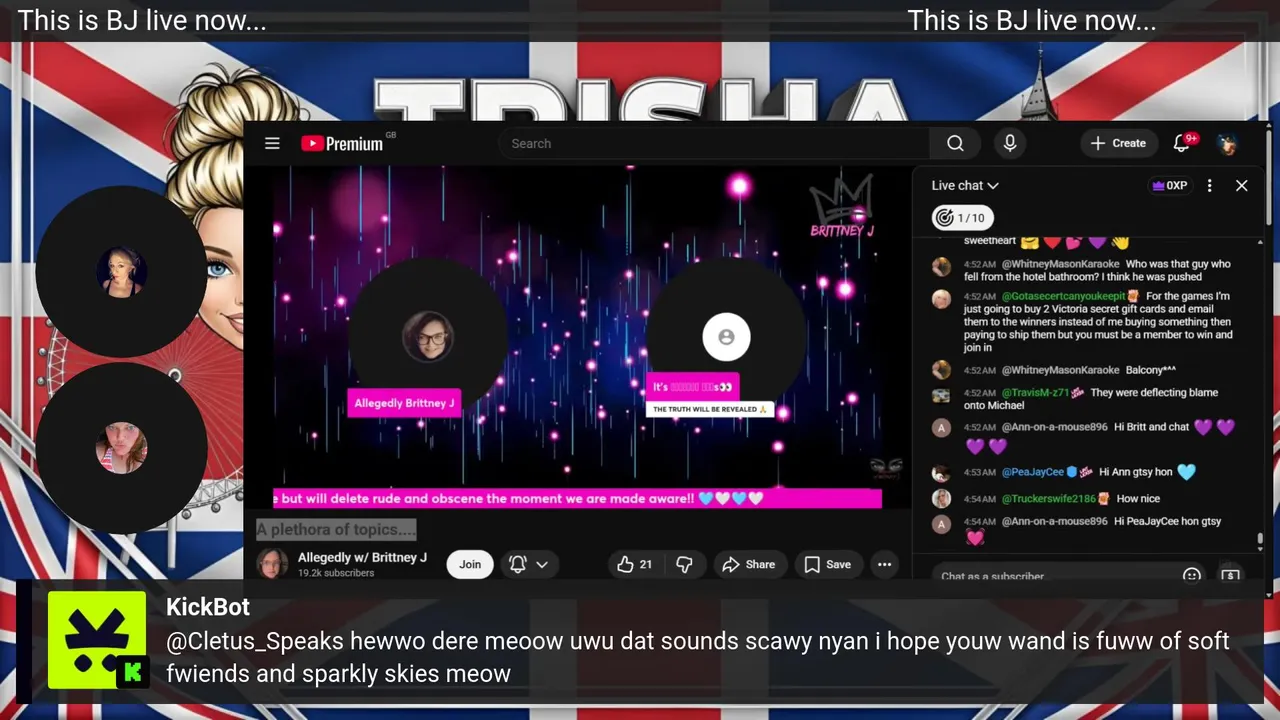This screenshot has height=720, width=1280.
Task: Like the video with thumbs up
Action: coord(634,564)
